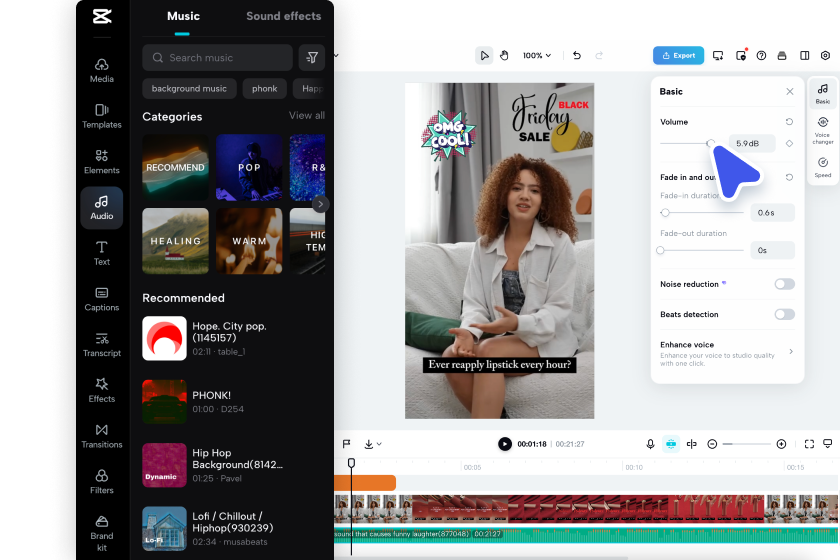
Task: Close the Basic panel
Action: tap(790, 92)
